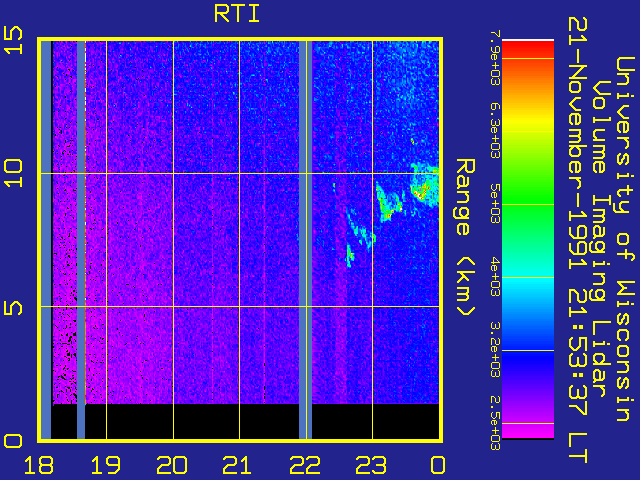Click the 21-November-1991 21:53:37 LT timestamp
This screenshot has height=480, width=640.
coord(578,240)
